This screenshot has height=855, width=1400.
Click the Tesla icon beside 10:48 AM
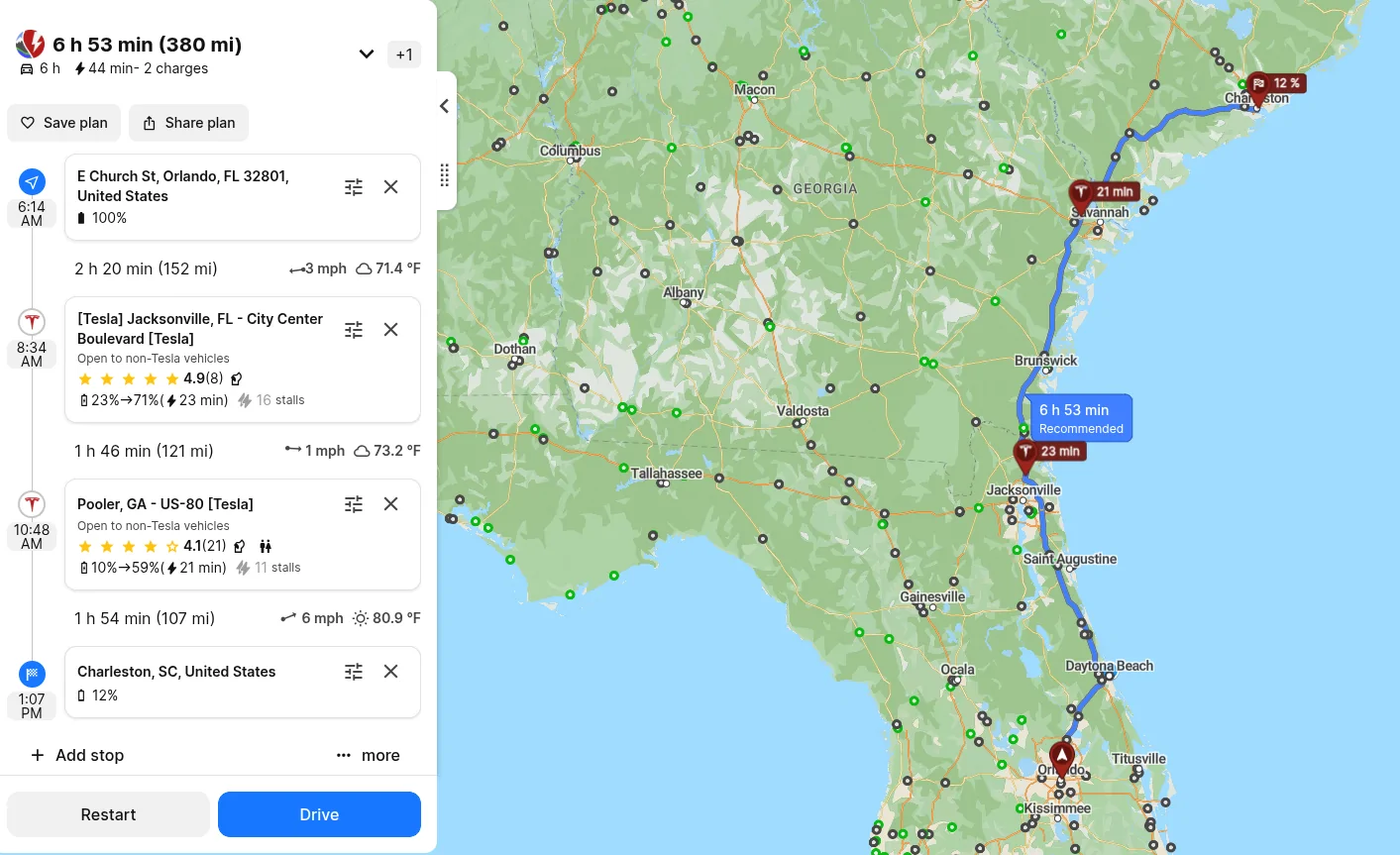pos(32,504)
